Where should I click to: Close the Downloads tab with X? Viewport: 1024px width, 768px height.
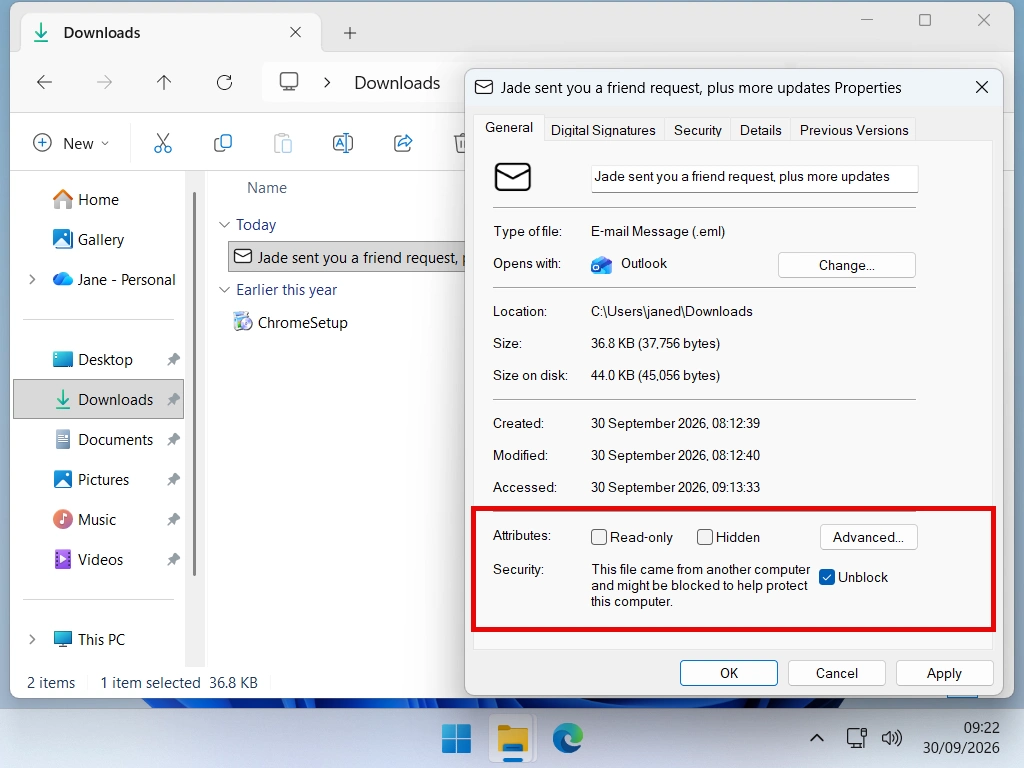click(295, 32)
